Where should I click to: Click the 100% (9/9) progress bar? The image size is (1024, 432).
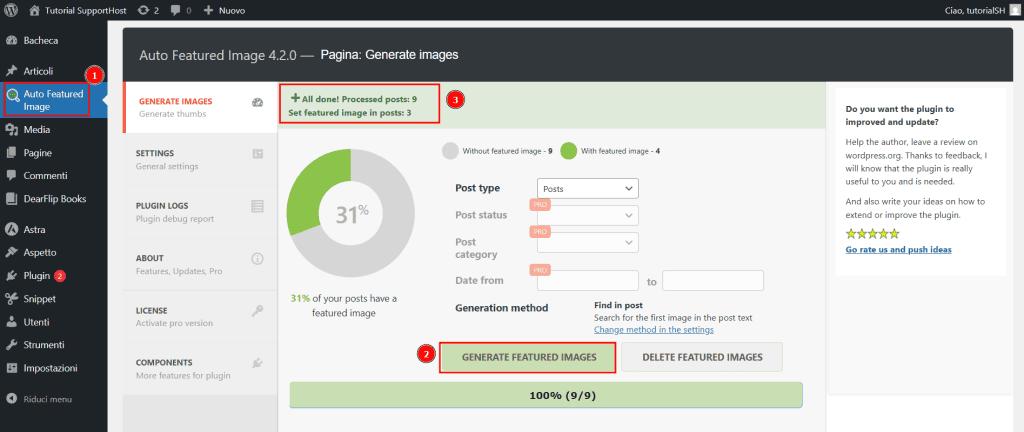546,395
